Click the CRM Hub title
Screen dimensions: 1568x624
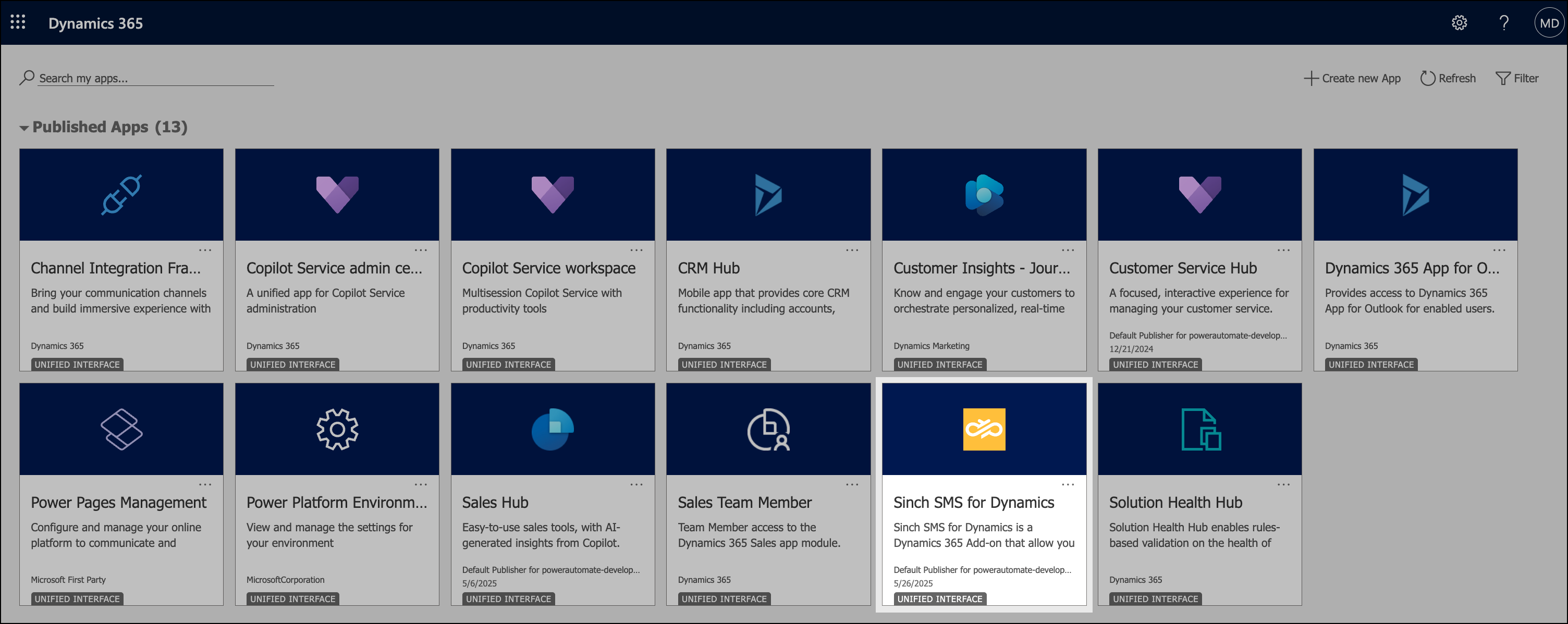708,268
